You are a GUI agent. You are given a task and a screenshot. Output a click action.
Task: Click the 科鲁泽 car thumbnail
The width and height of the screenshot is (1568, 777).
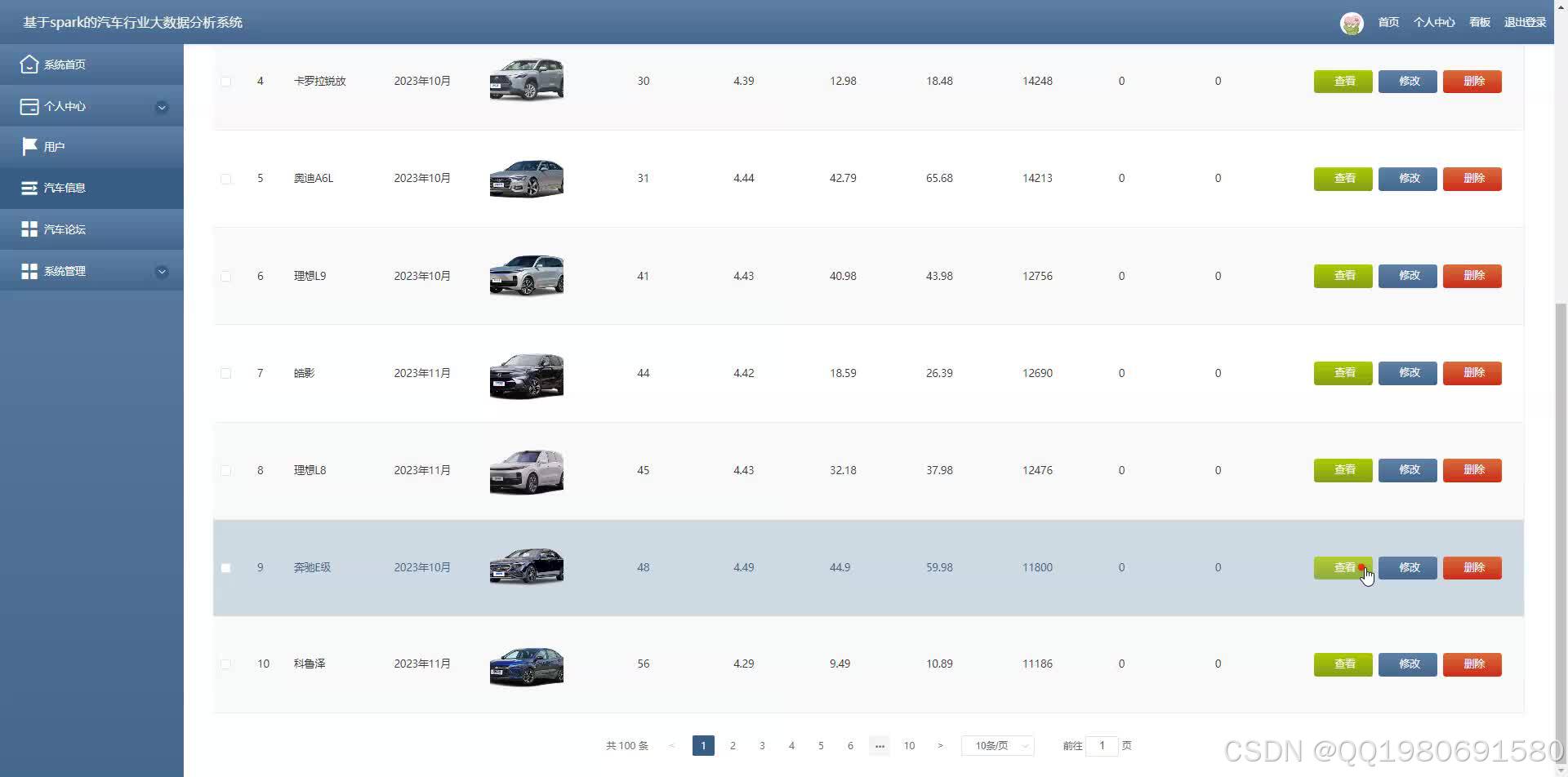(x=527, y=665)
